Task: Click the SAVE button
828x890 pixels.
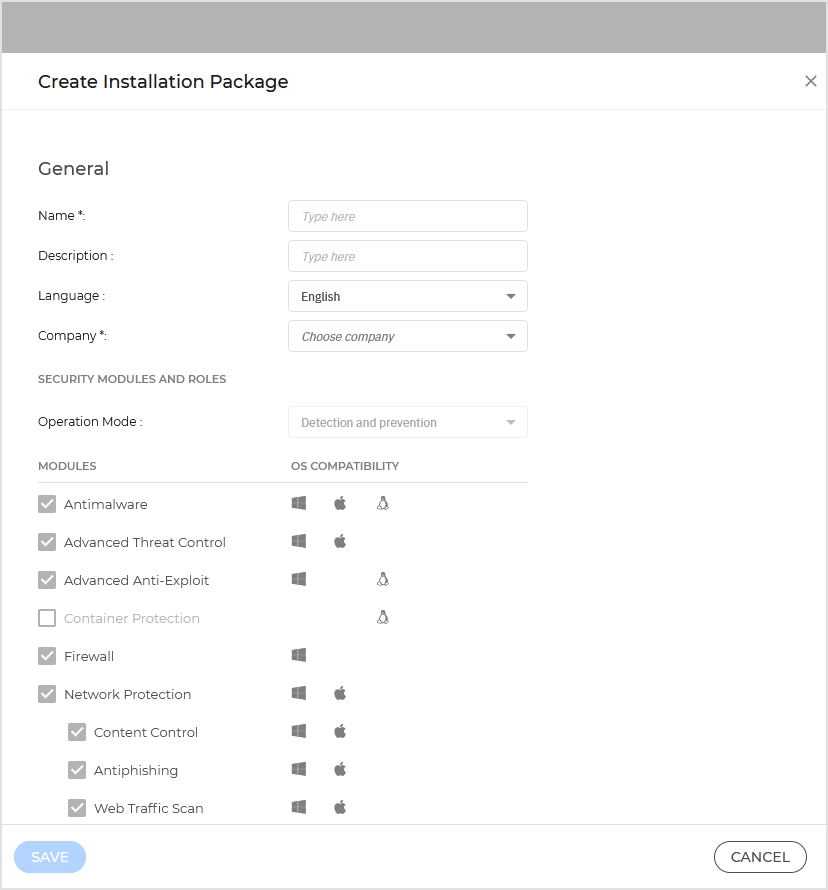Action: point(49,857)
